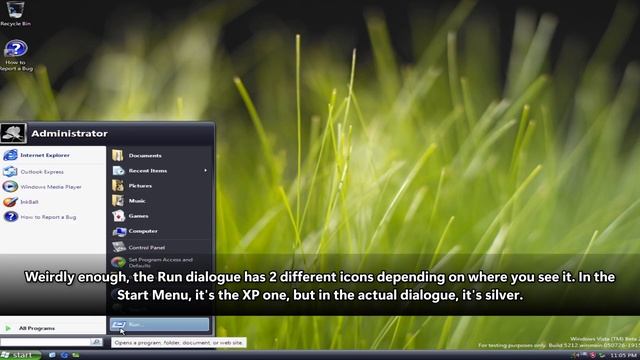Click the start button
The width and height of the screenshot is (640, 360).
[x=20, y=355]
